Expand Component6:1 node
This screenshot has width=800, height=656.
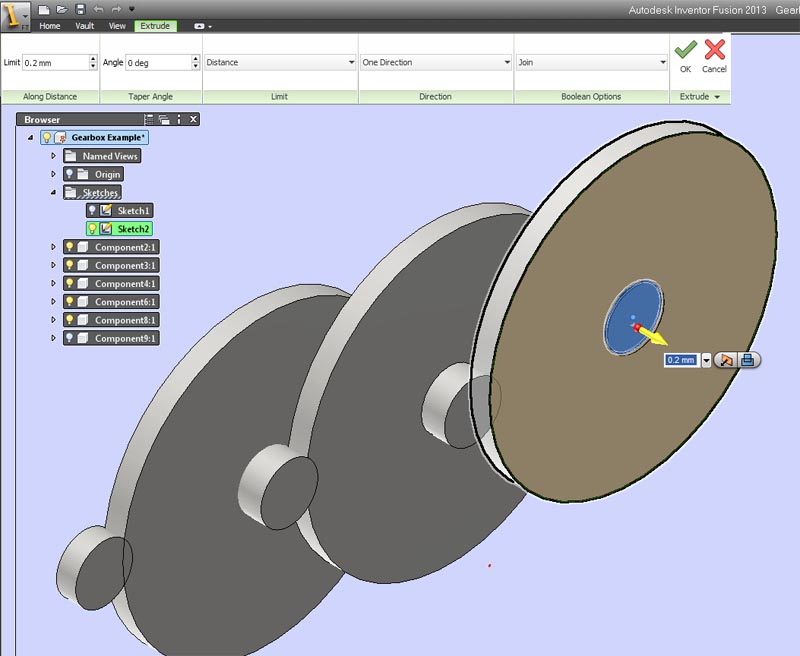53,302
